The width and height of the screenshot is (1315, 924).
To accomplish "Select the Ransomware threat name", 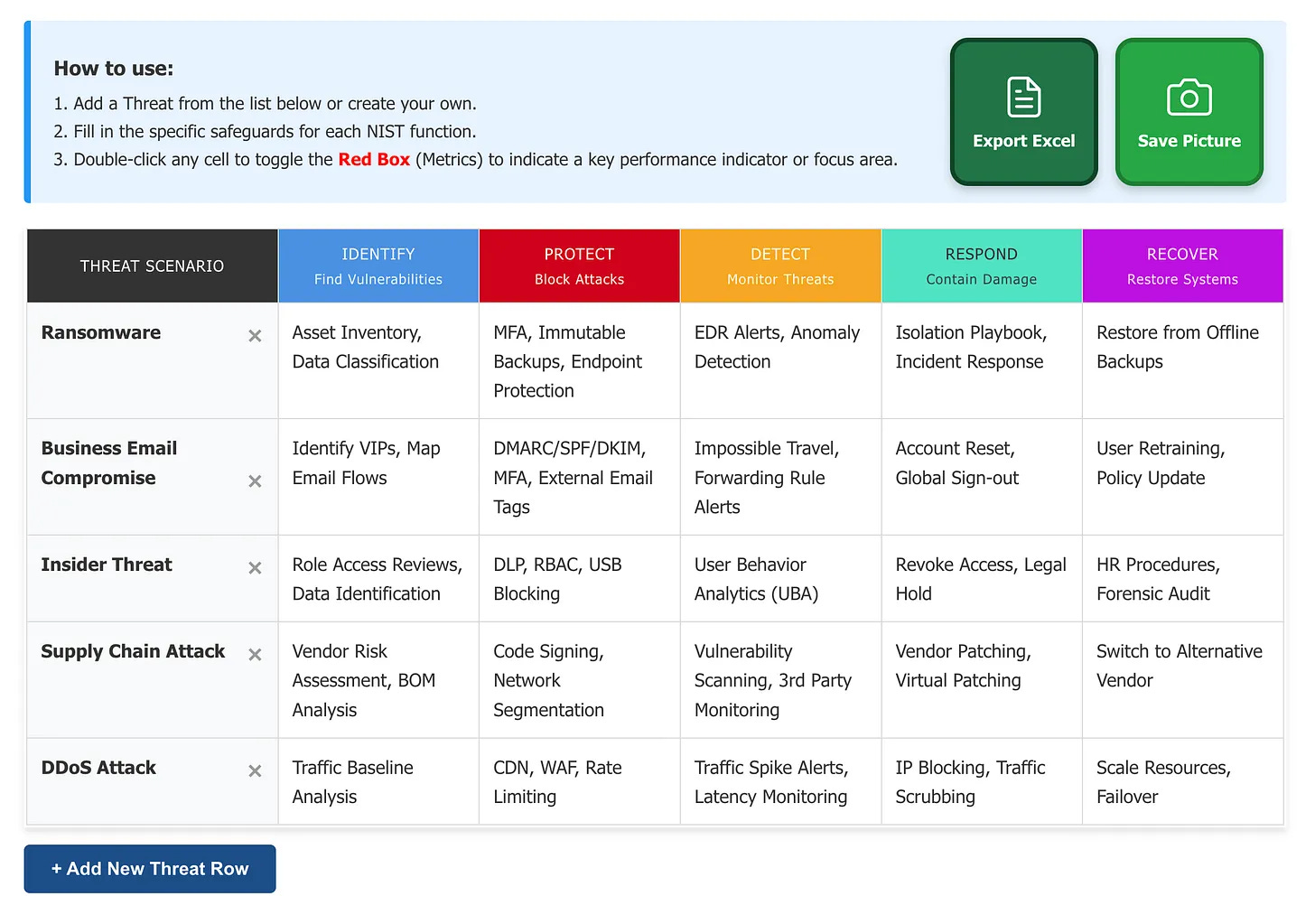I will coord(101,332).
